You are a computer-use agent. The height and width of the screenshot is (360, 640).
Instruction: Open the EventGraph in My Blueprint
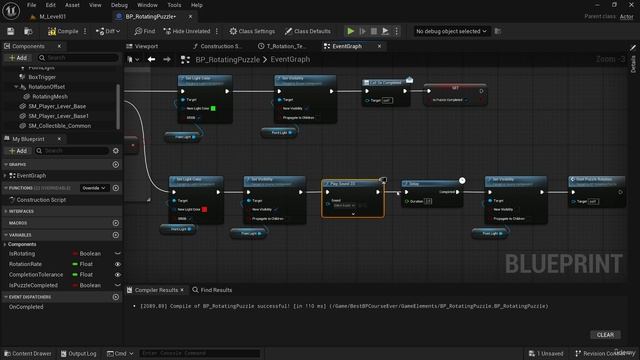coord(31,176)
